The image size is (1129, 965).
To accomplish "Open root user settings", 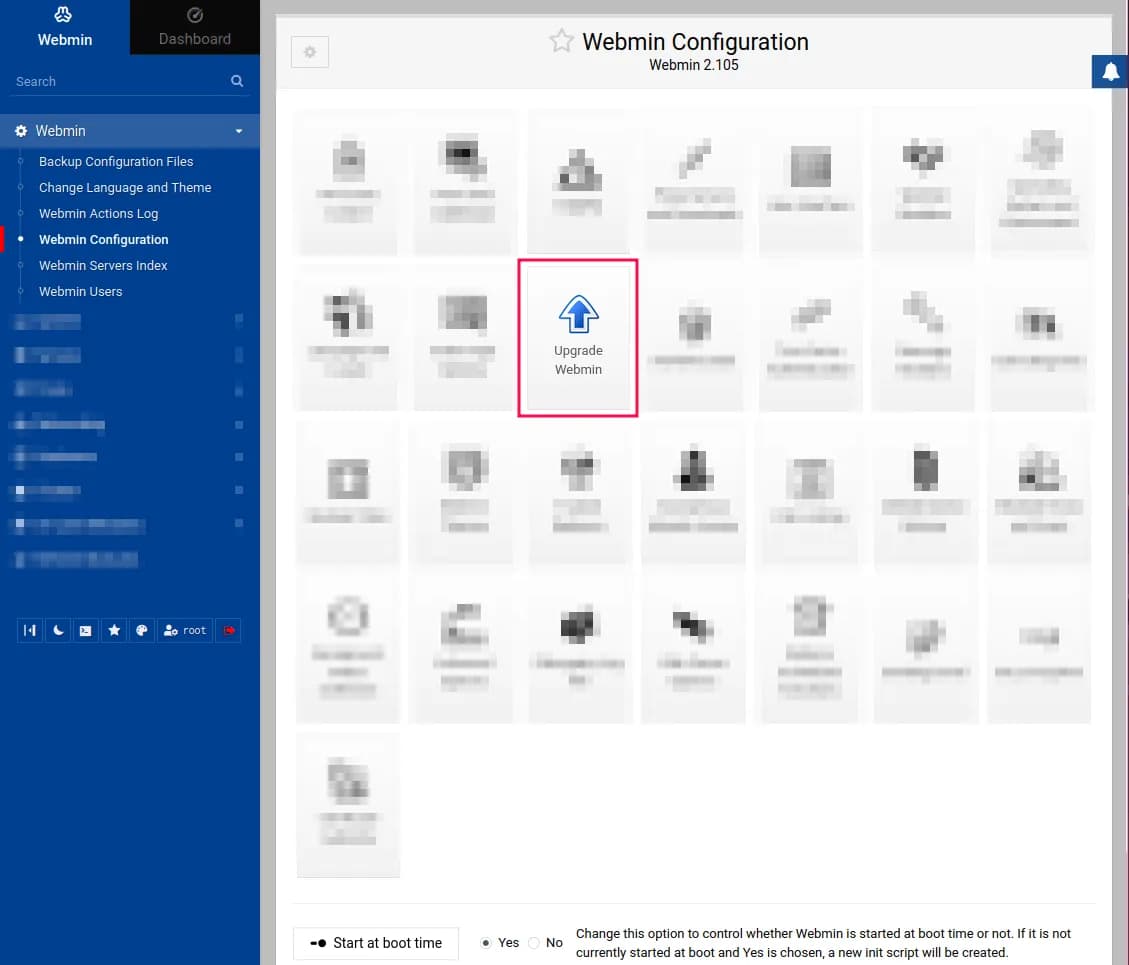I will tap(185, 630).
